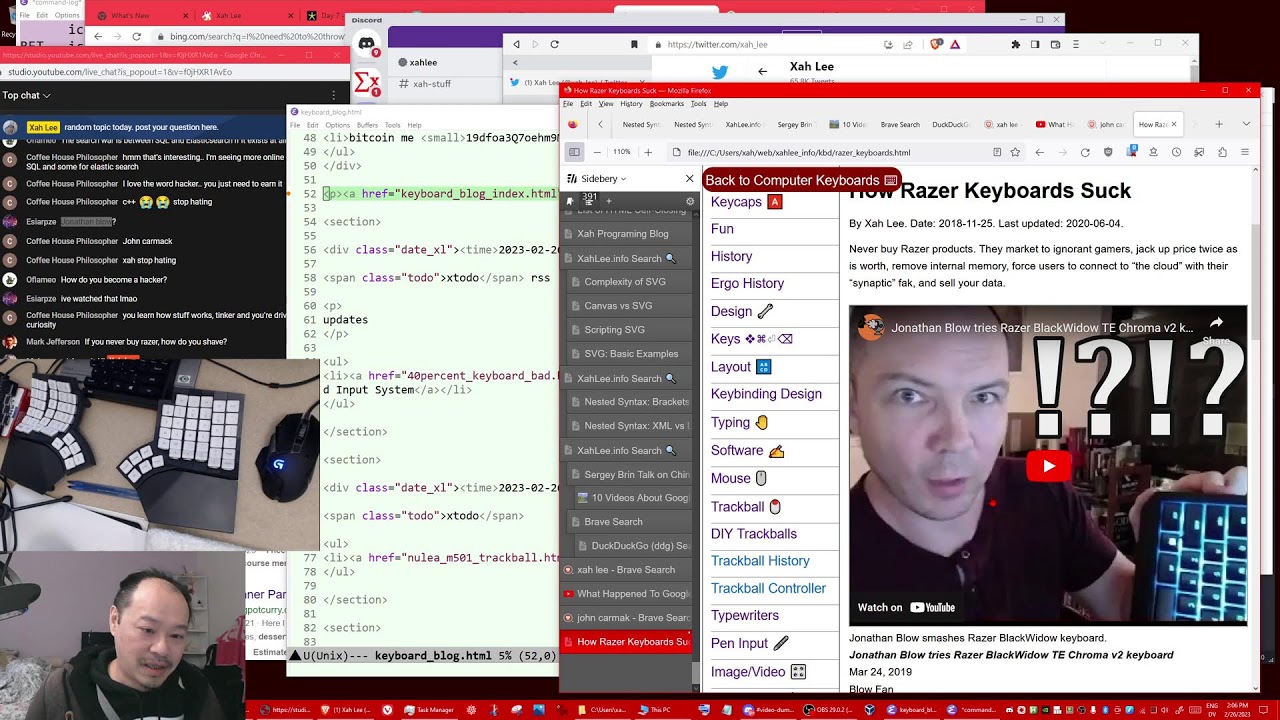The height and width of the screenshot is (720, 1280).
Task: Open the uBlock shield icon in Firefox toolbar
Action: pos(1108,152)
